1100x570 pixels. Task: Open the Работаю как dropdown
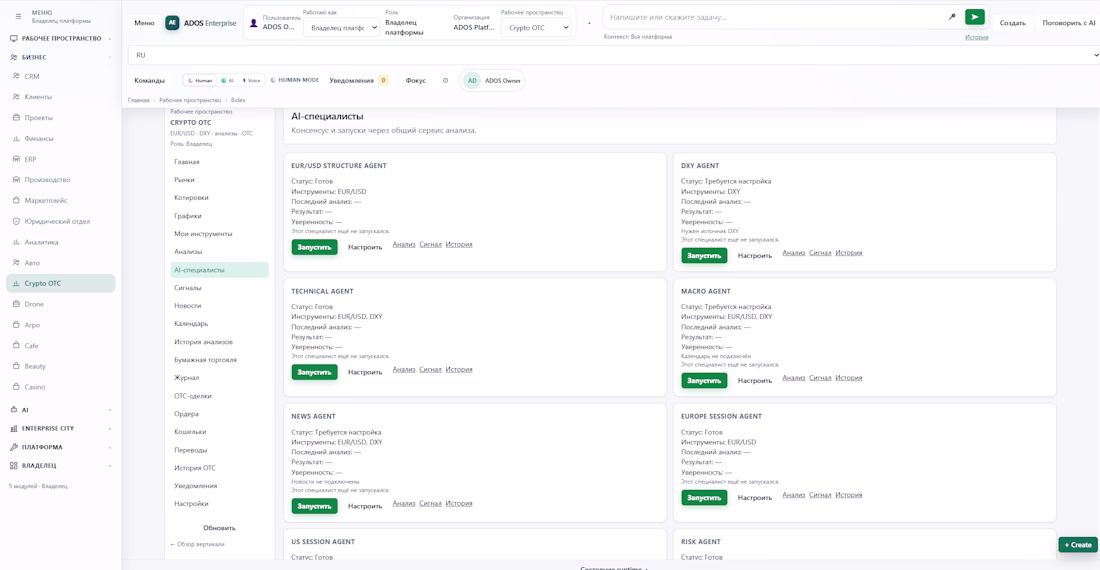tap(342, 28)
